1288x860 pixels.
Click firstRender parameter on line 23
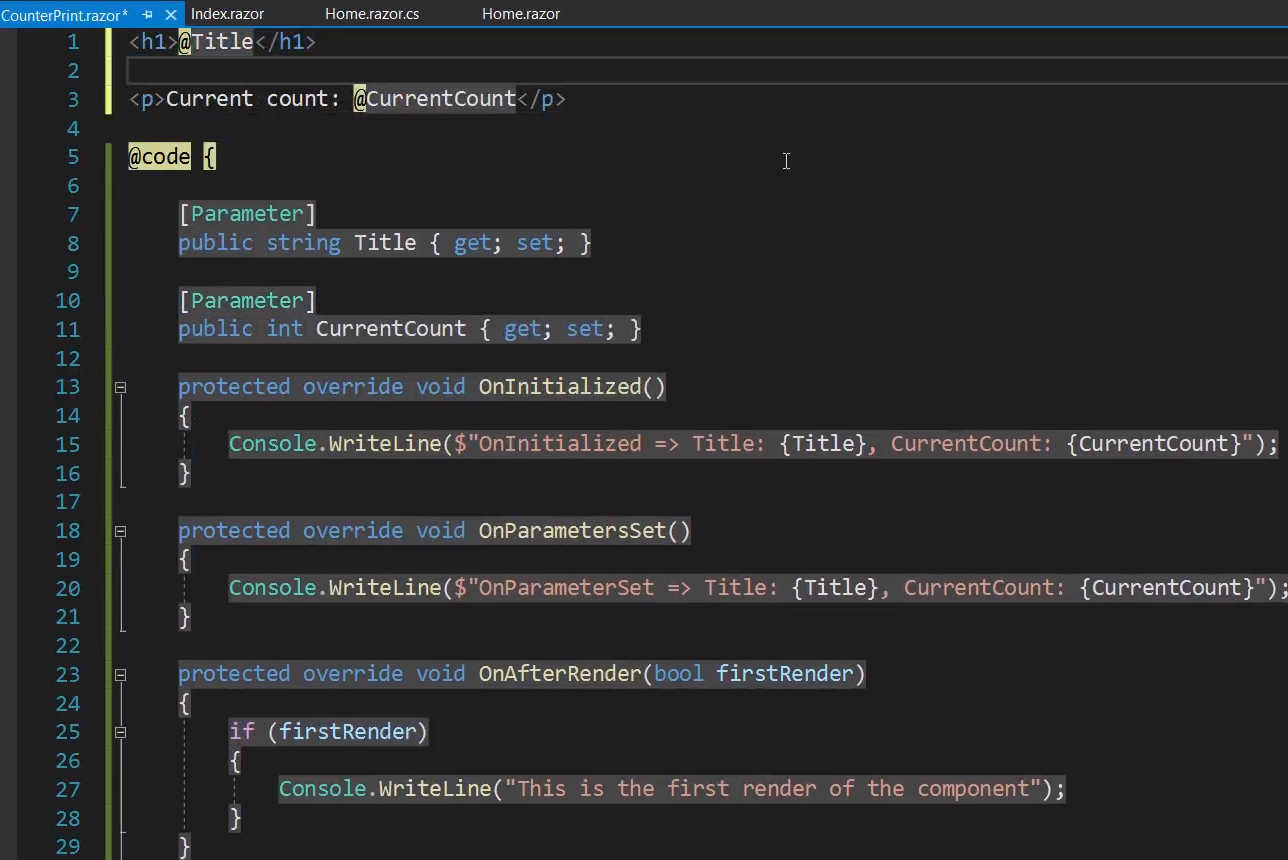[785, 674]
